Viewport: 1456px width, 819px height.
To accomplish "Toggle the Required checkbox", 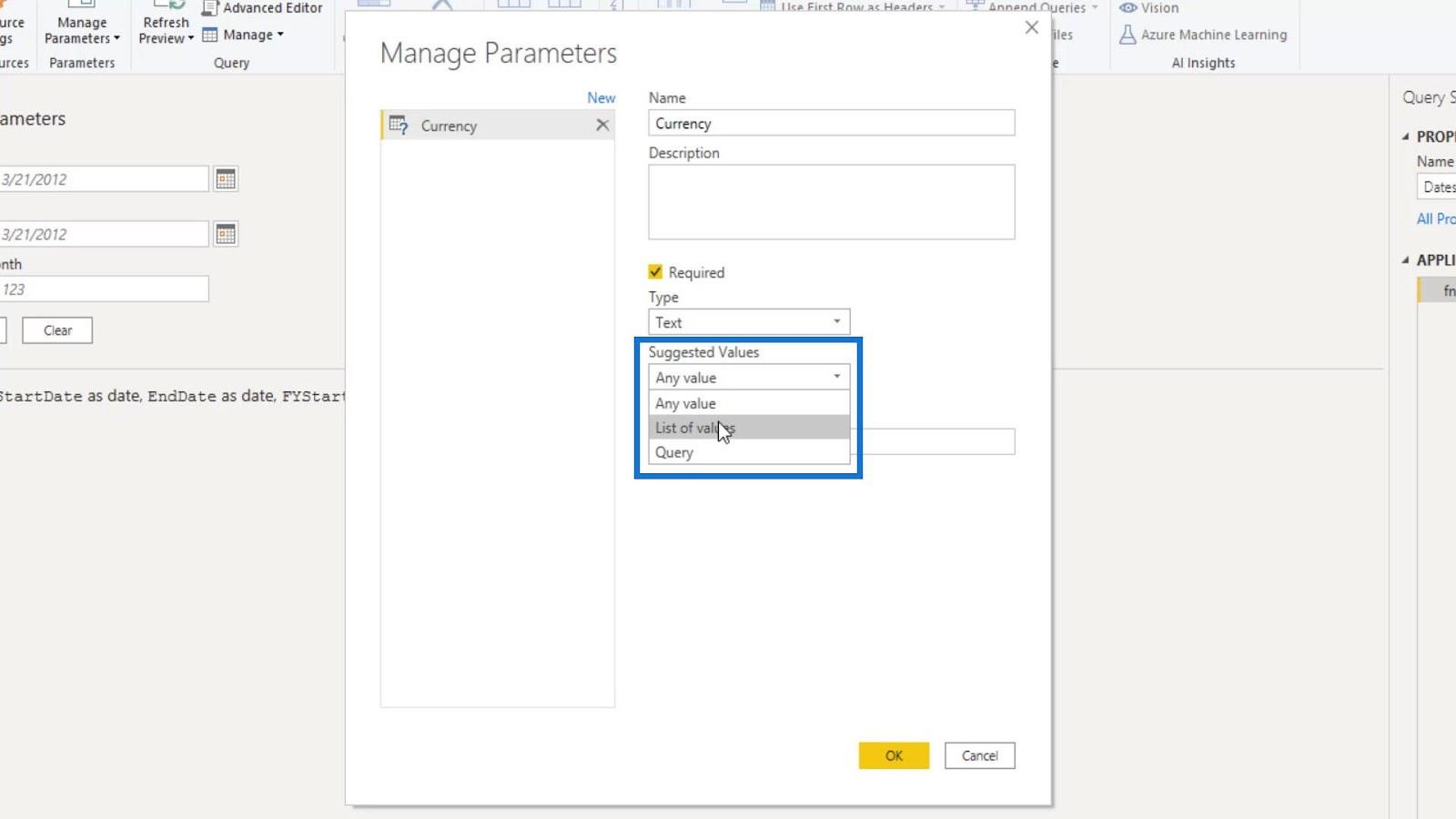I will (655, 272).
